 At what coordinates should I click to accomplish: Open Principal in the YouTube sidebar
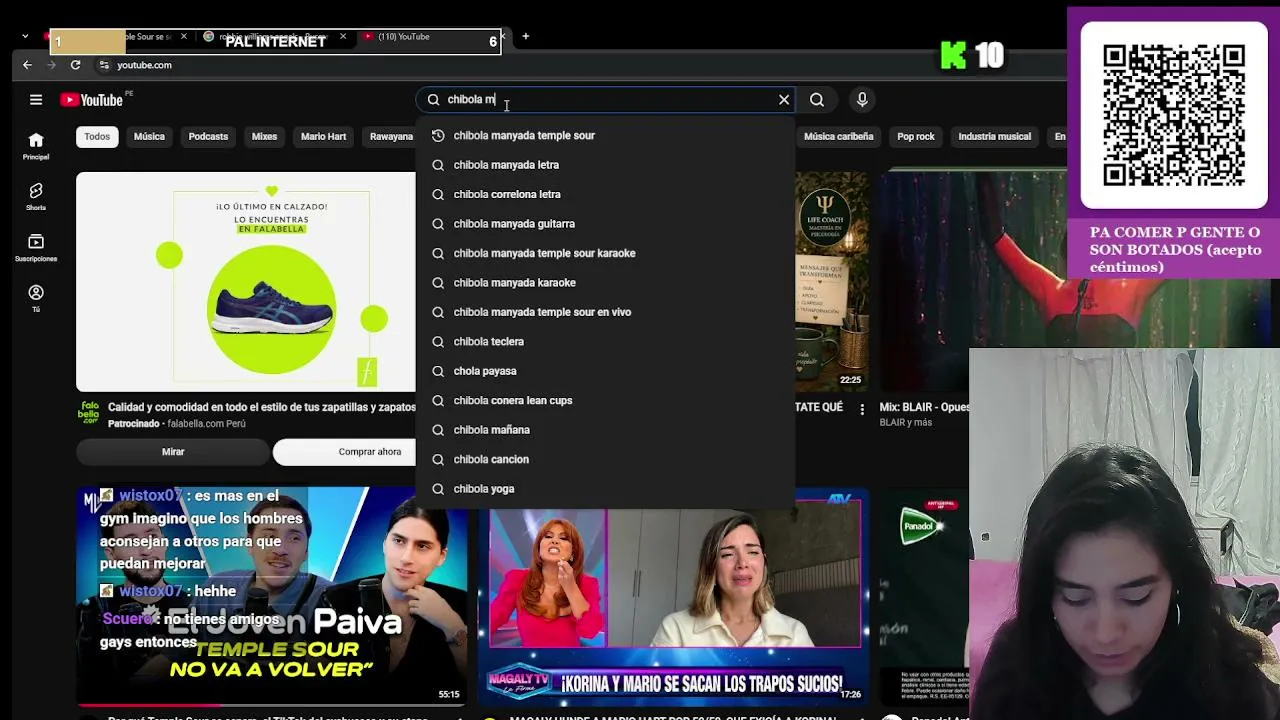[36, 146]
